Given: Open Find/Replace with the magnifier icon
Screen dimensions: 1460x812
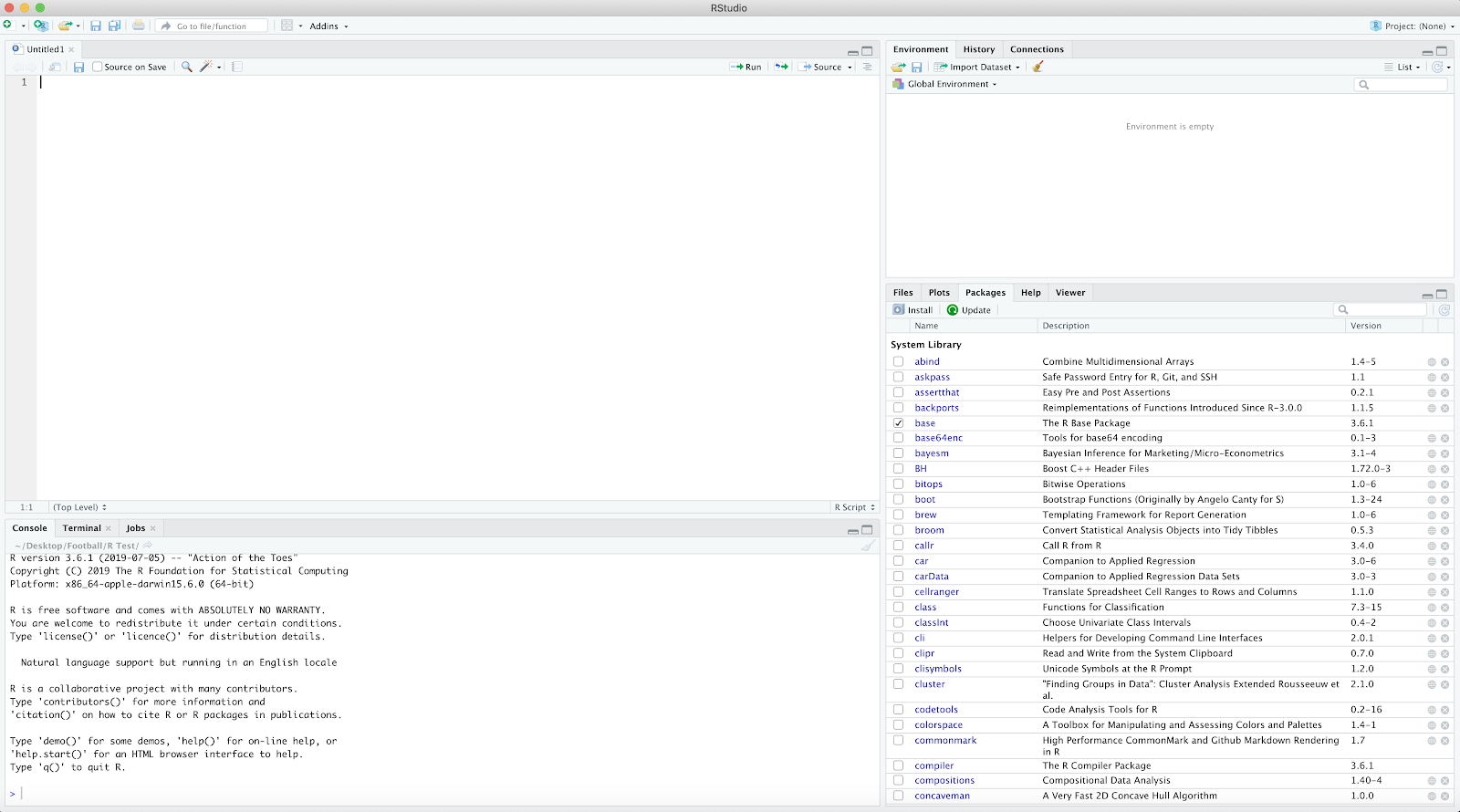Looking at the screenshot, I should (186, 67).
